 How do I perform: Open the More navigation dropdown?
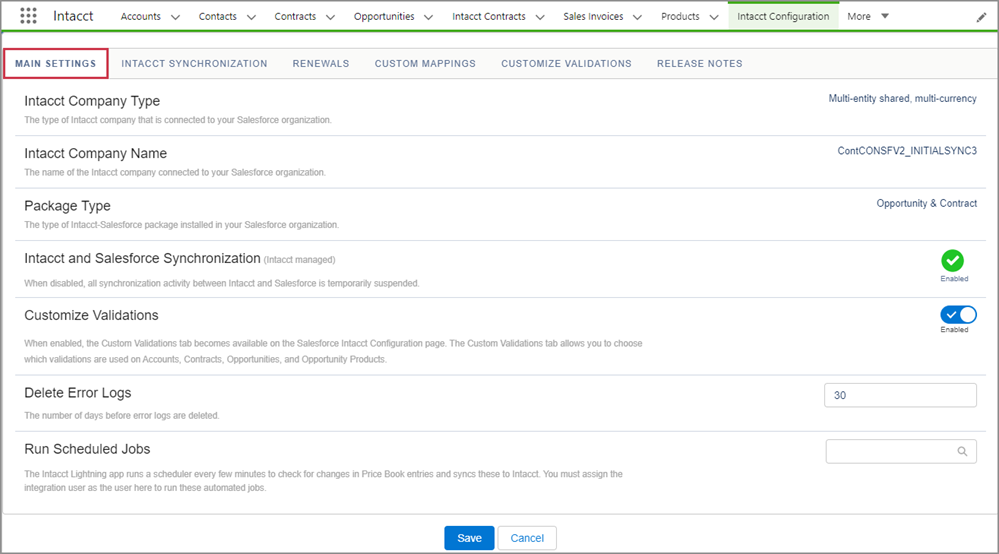(x=868, y=17)
